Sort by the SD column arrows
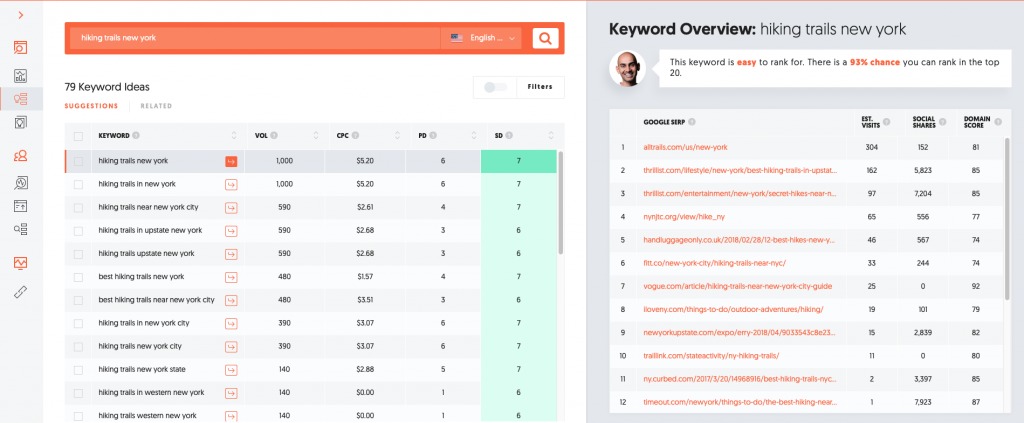Screen dimensions: 1024x423 [x=551, y=136]
